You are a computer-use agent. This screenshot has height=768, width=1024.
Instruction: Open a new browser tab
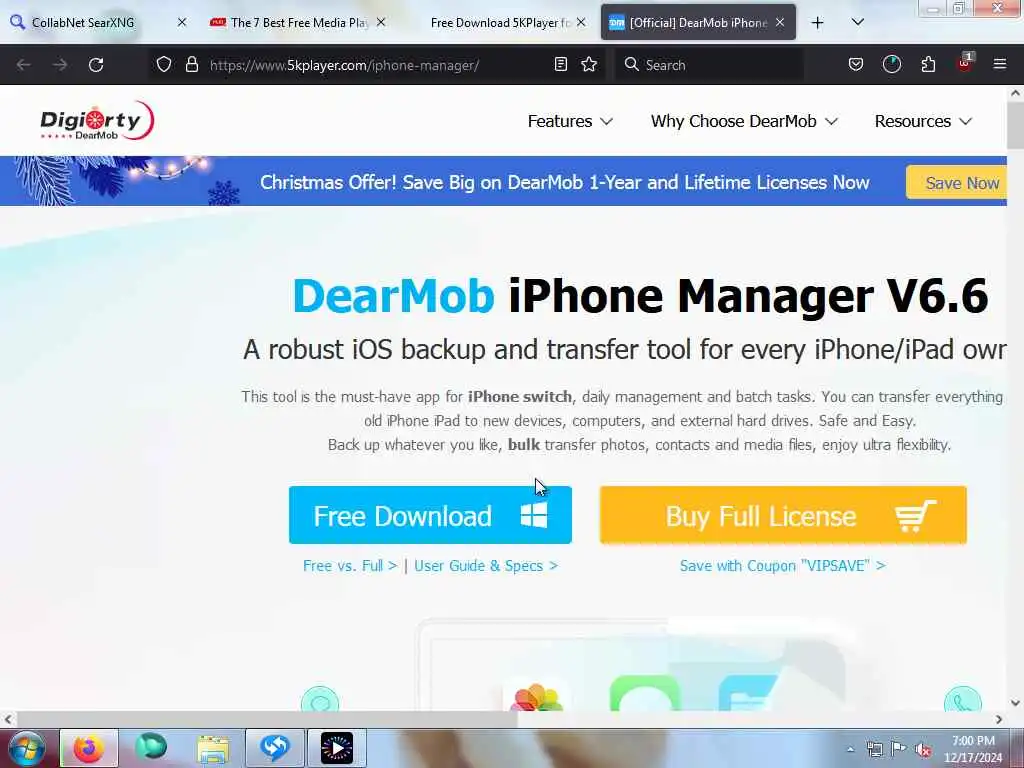pyautogui.click(x=817, y=23)
